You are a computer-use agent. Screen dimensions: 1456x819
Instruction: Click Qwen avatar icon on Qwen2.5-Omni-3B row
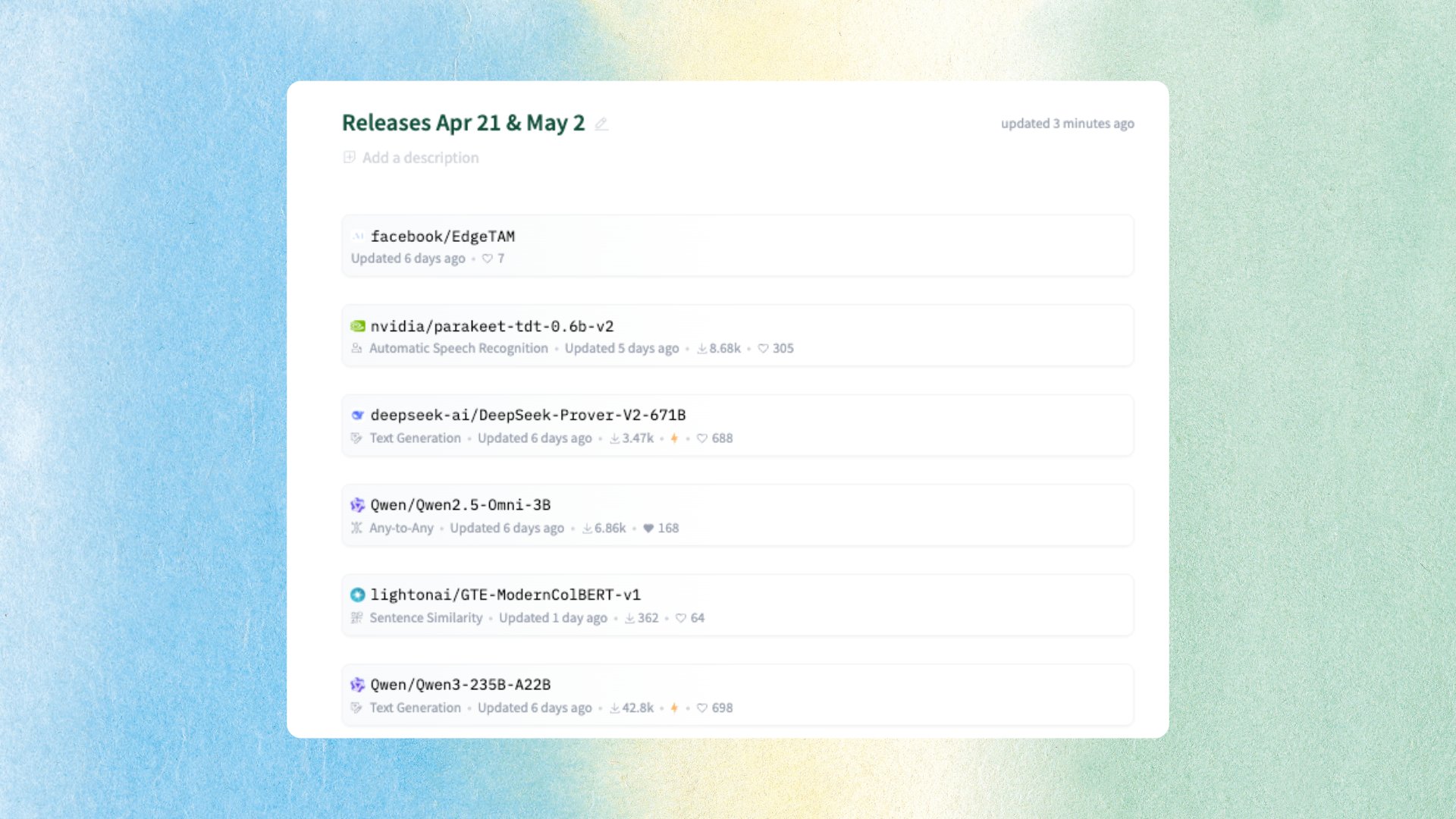(x=358, y=505)
